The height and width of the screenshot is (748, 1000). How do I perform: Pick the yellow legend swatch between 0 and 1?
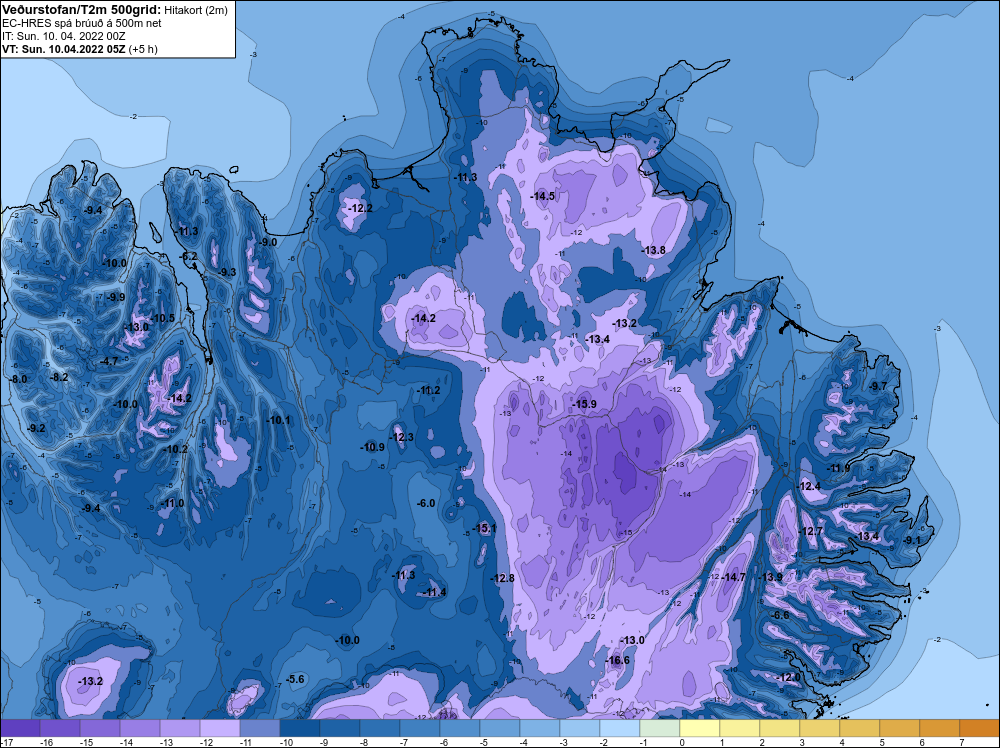pyautogui.click(x=700, y=728)
